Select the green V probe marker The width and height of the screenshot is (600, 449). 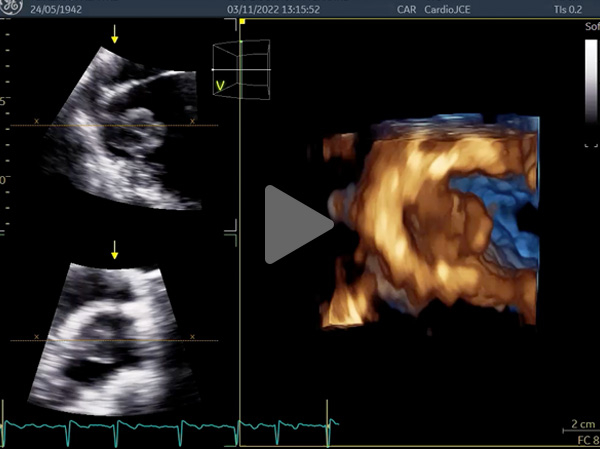pos(220,87)
